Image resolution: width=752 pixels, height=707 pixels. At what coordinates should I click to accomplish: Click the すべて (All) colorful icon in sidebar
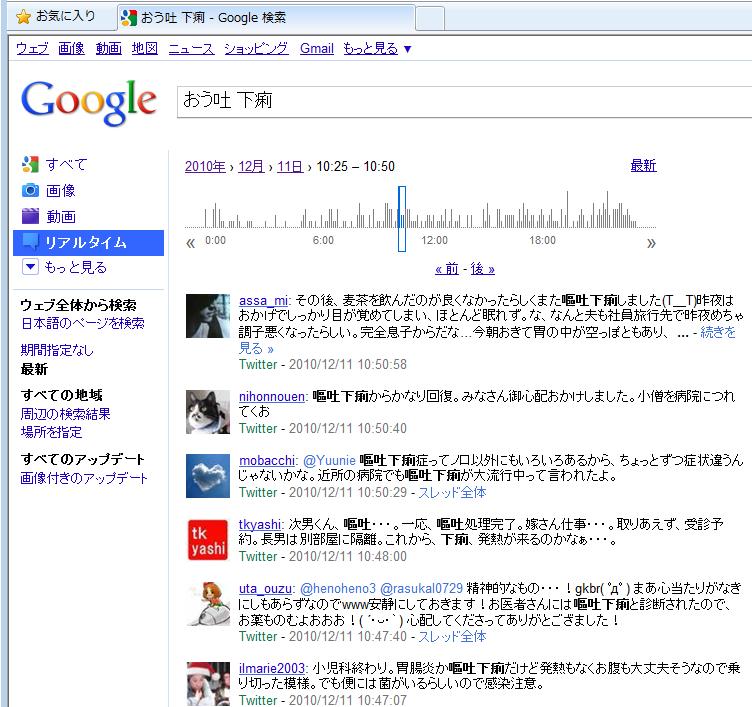pyautogui.click(x=30, y=165)
